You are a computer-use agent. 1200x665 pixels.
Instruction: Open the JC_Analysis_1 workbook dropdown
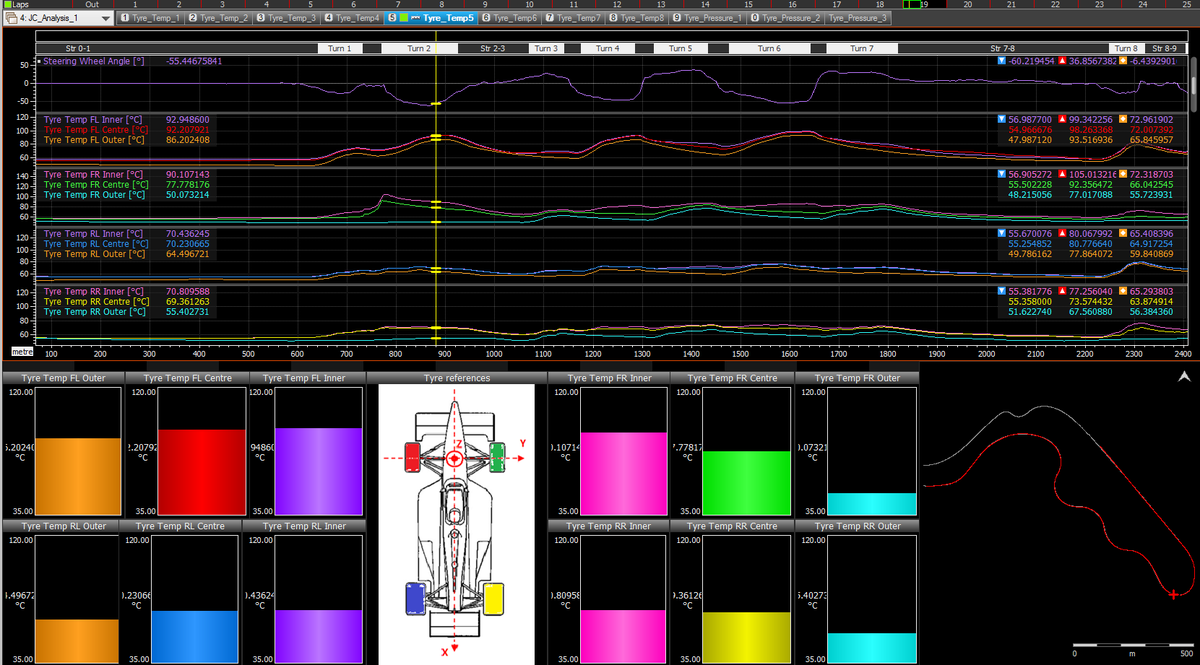[x=107, y=18]
